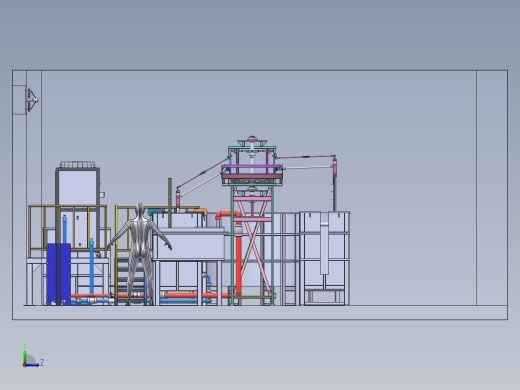Select the purple ring frame on tower
The width and height of the screenshot is (520, 390).
click(x=252, y=167)
